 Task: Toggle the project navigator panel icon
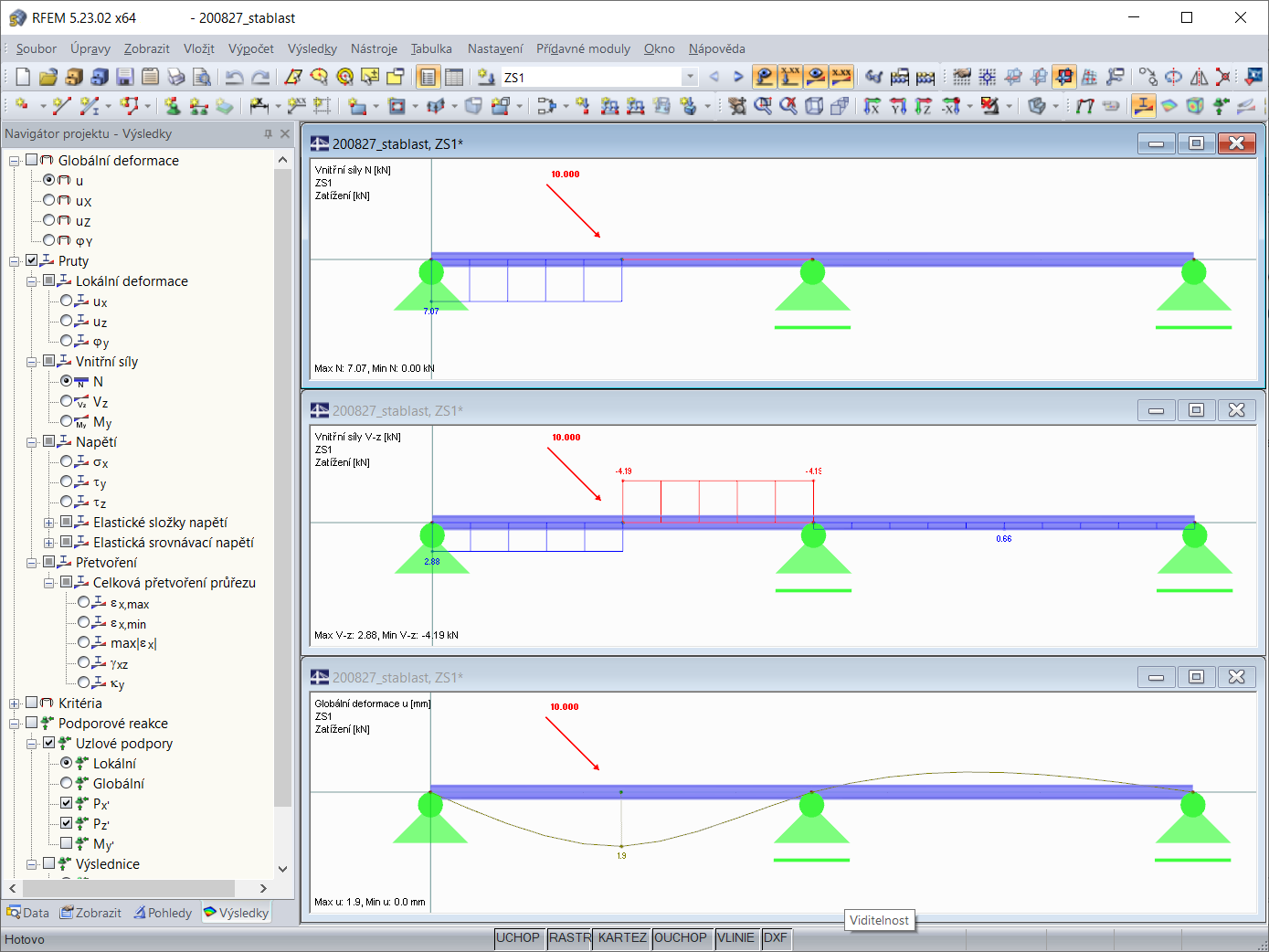(428, 77)
